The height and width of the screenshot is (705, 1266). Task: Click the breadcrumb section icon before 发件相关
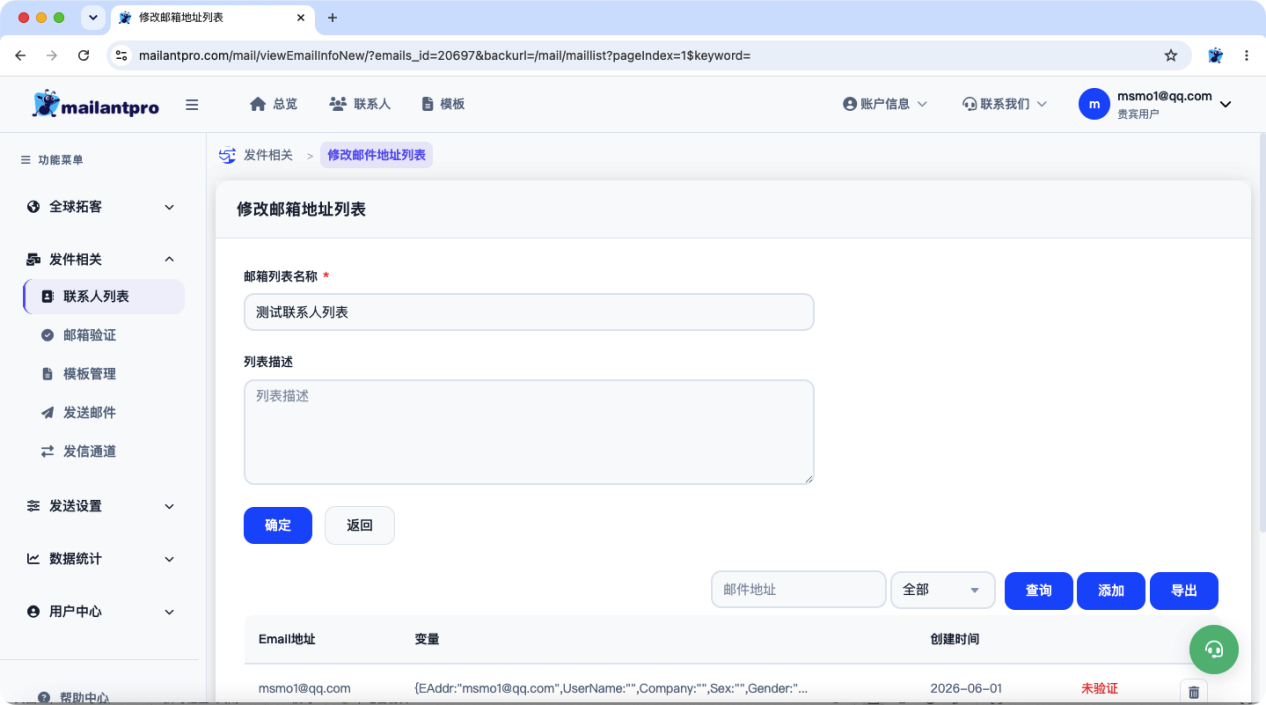pos(228,155)
